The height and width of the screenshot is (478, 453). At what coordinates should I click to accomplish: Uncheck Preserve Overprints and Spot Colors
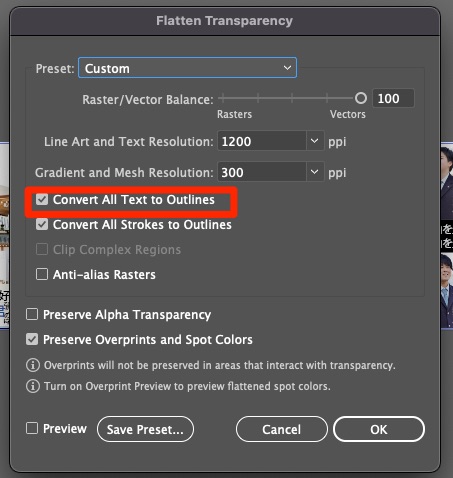pos(32,339)
